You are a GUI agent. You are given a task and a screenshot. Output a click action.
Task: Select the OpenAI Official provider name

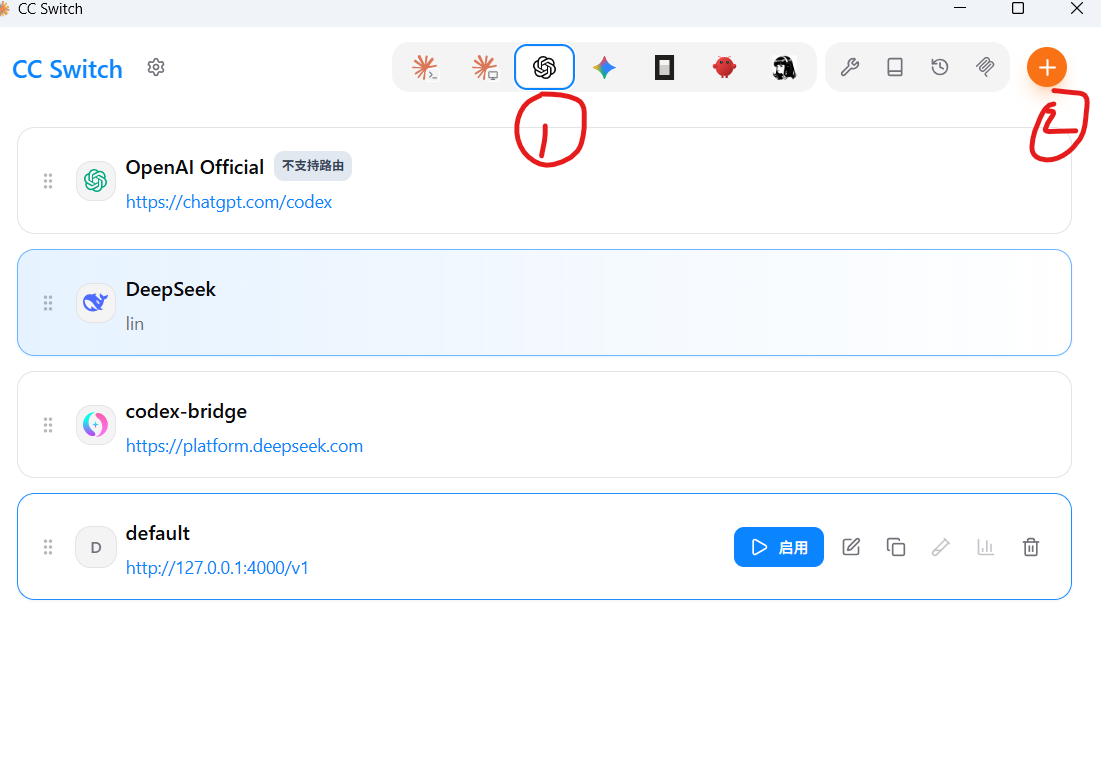point(195,167)
